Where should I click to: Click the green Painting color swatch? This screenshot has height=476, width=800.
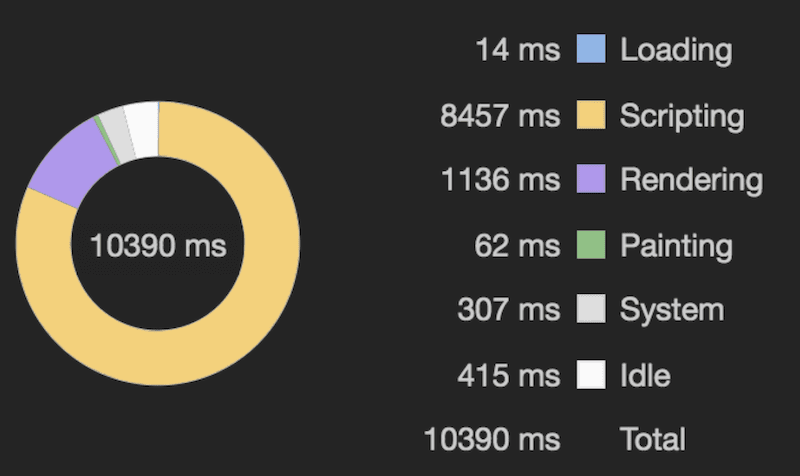pyautogui.click(x=591, y=245)
